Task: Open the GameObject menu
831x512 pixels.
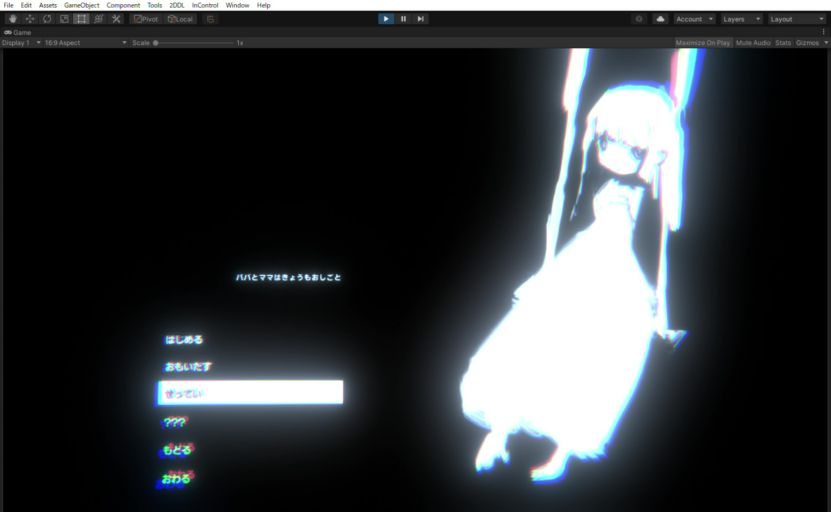Action: (82, 5)
